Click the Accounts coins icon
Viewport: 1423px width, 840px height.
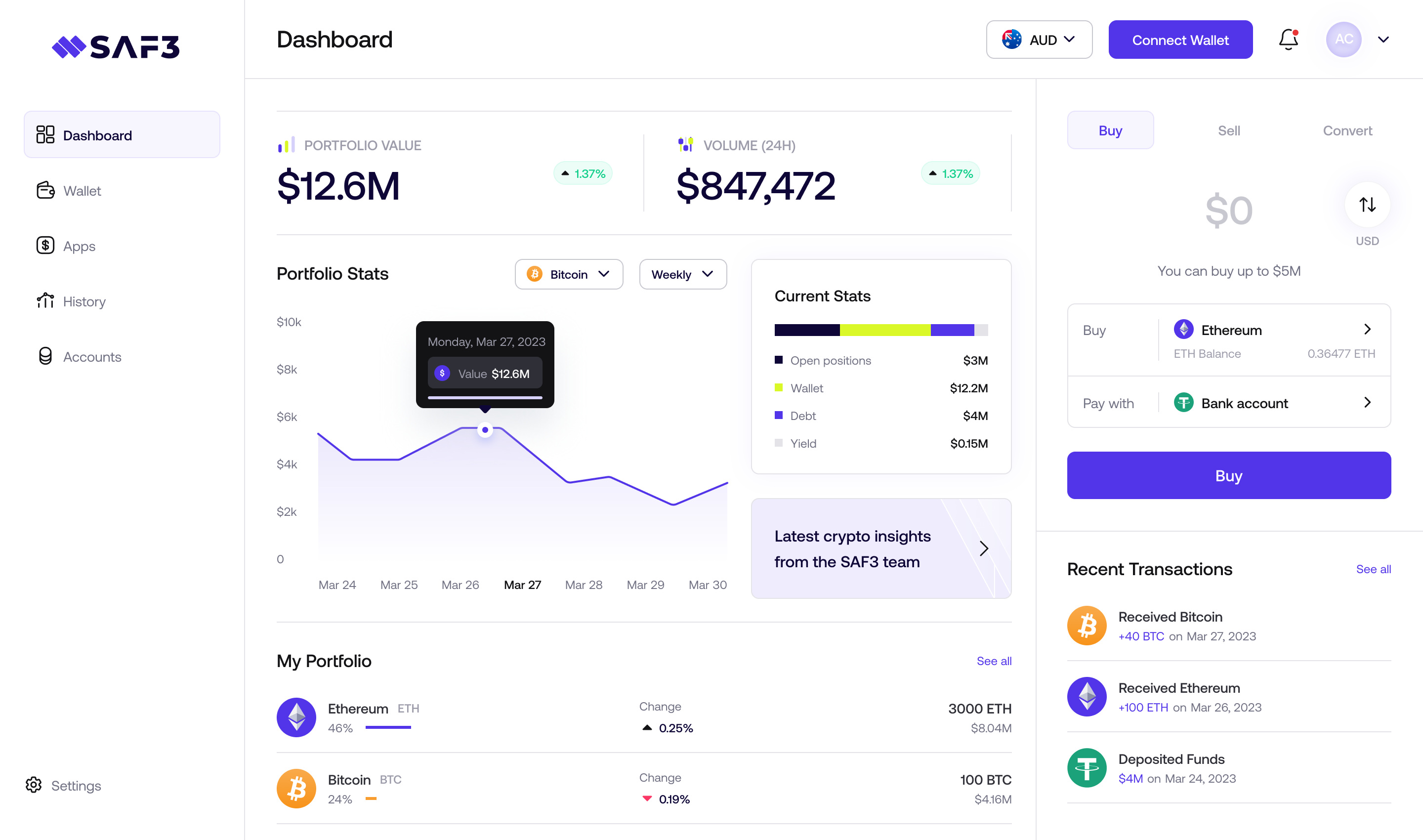pyautogui.click(x=45, y=356)
